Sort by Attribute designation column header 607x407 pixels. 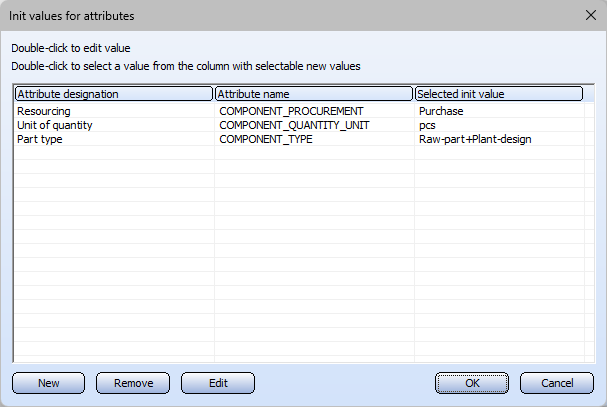coord(114,94)
